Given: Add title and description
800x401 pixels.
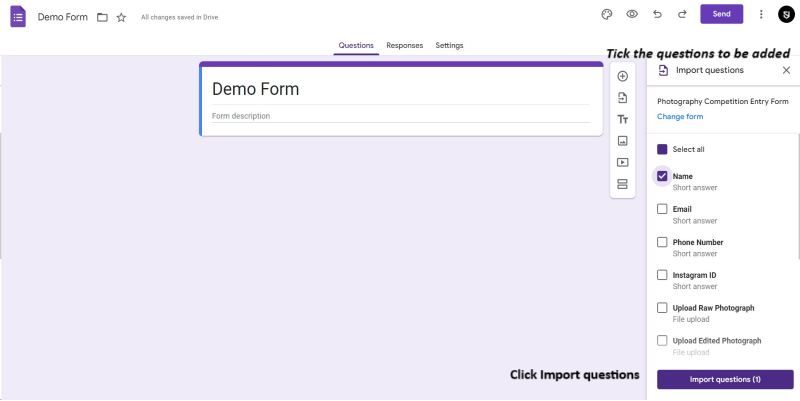Looking at the screenshot, I should [622, 119].
